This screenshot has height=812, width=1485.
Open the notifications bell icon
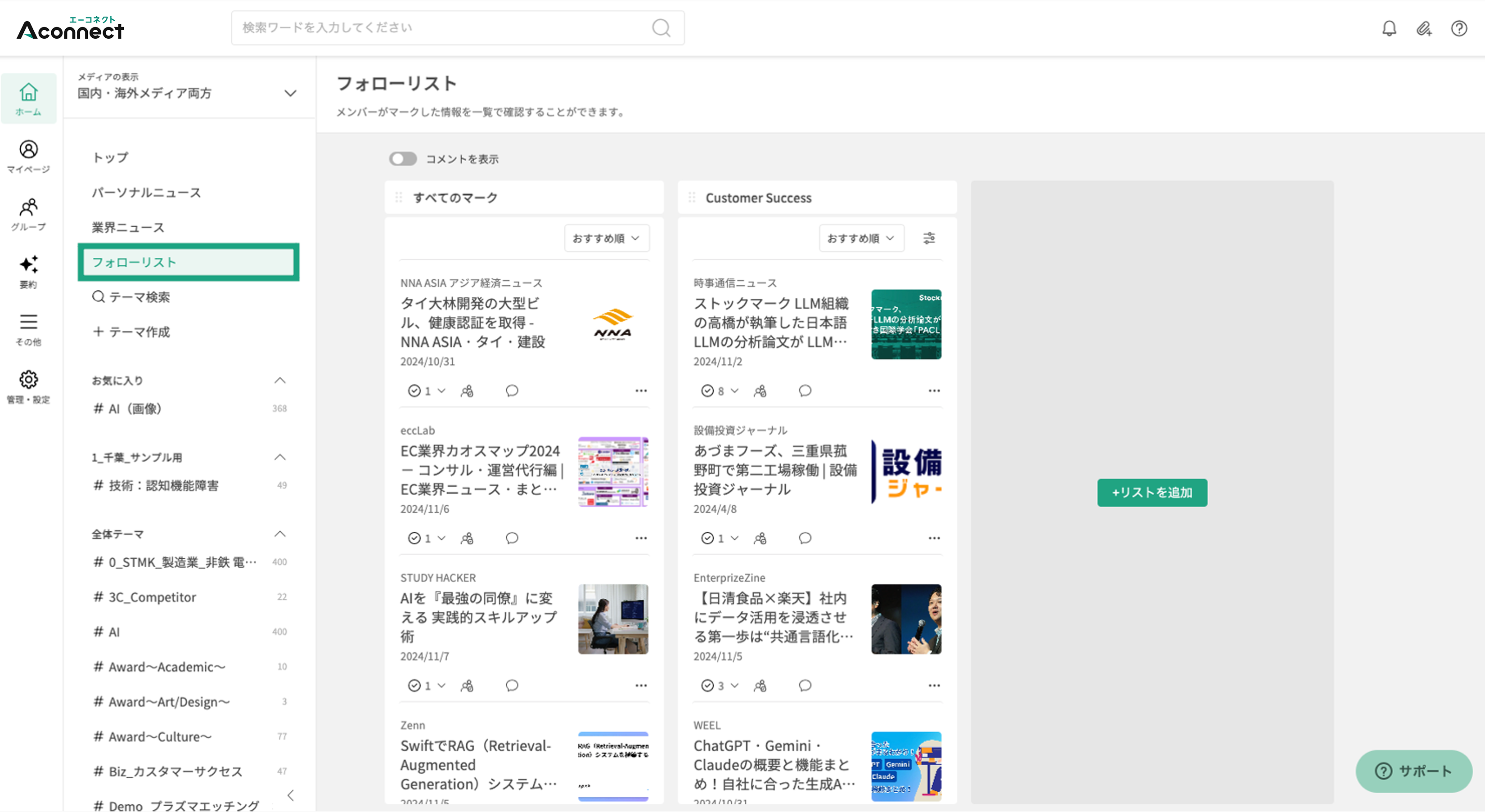tap(1389, 28)
